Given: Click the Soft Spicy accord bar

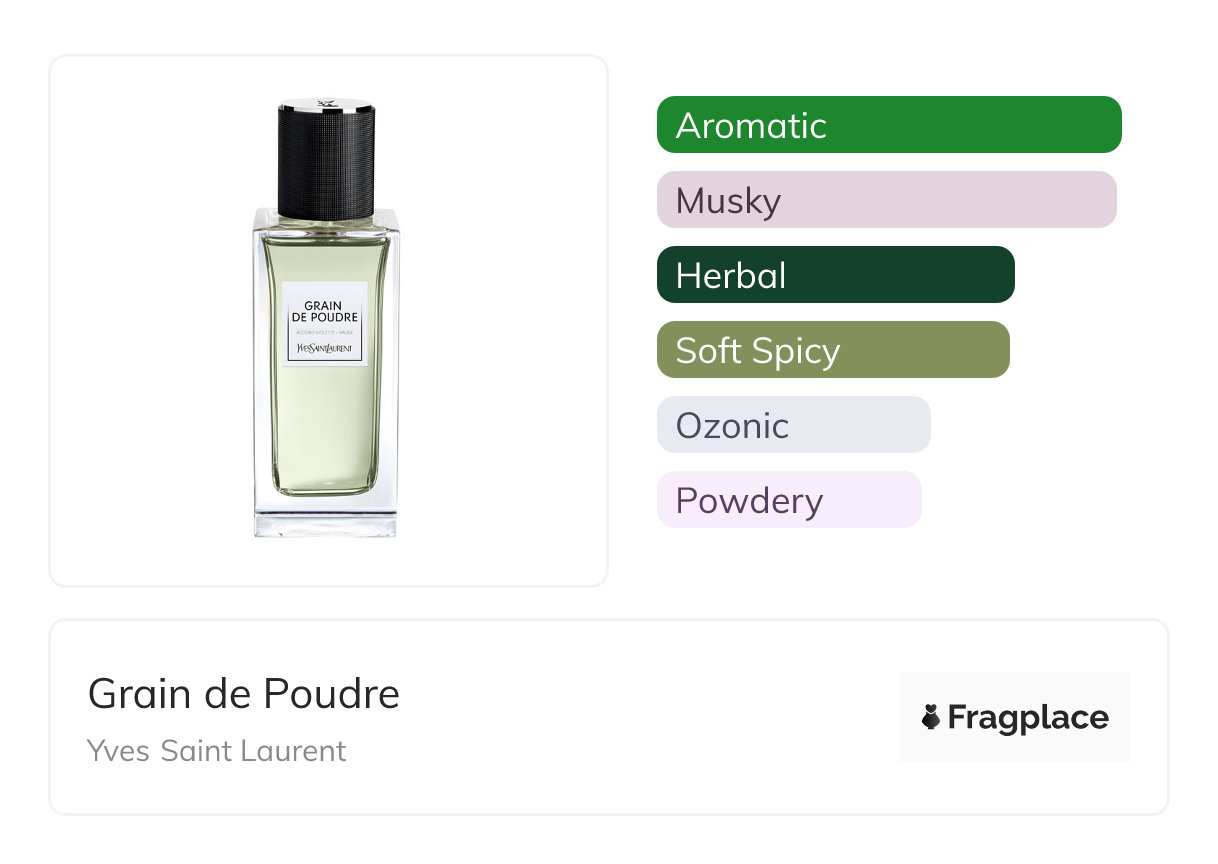Looking at the screenshot, I should [833, 350].
